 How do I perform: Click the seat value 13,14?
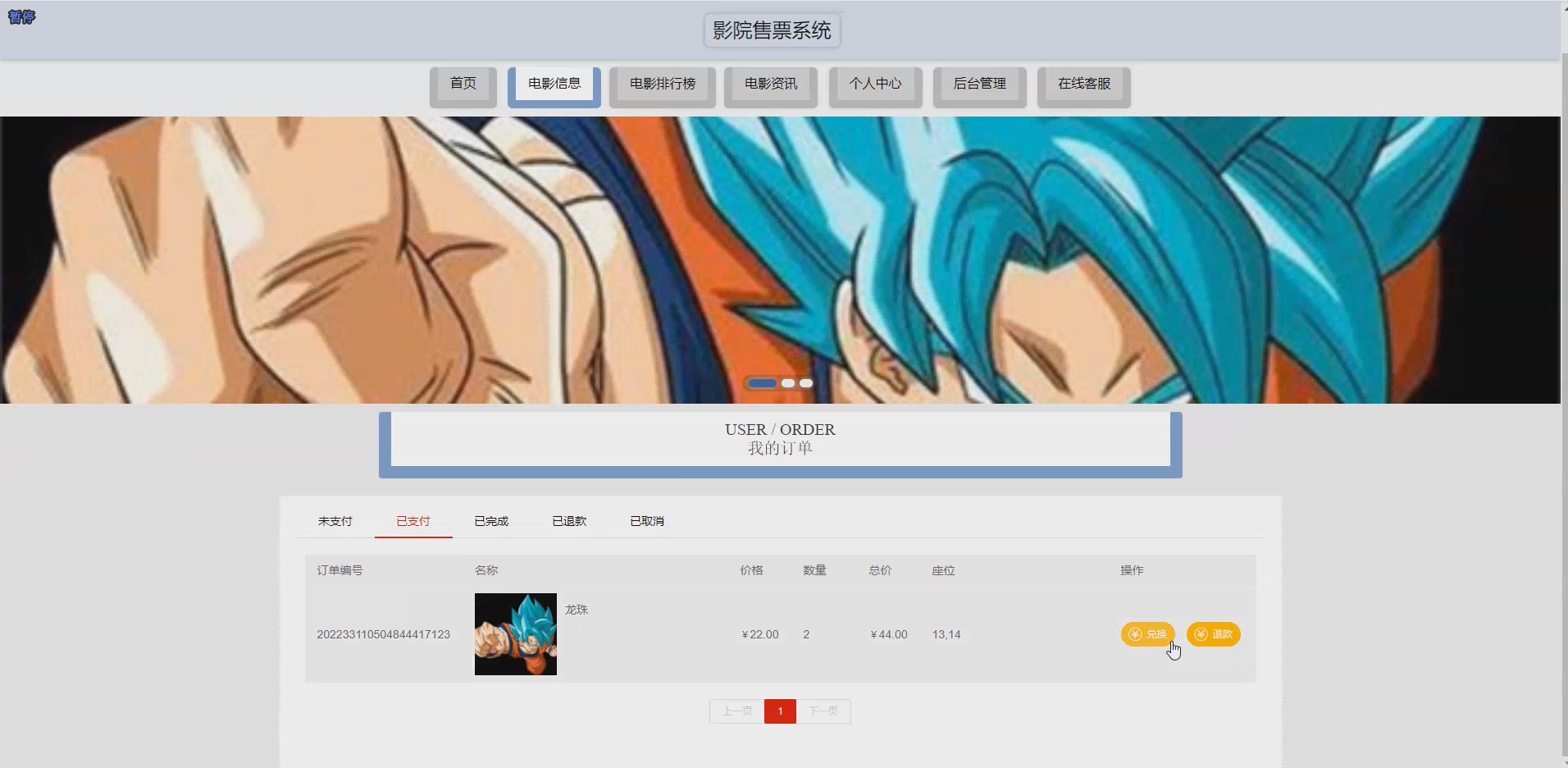(946, 634)
